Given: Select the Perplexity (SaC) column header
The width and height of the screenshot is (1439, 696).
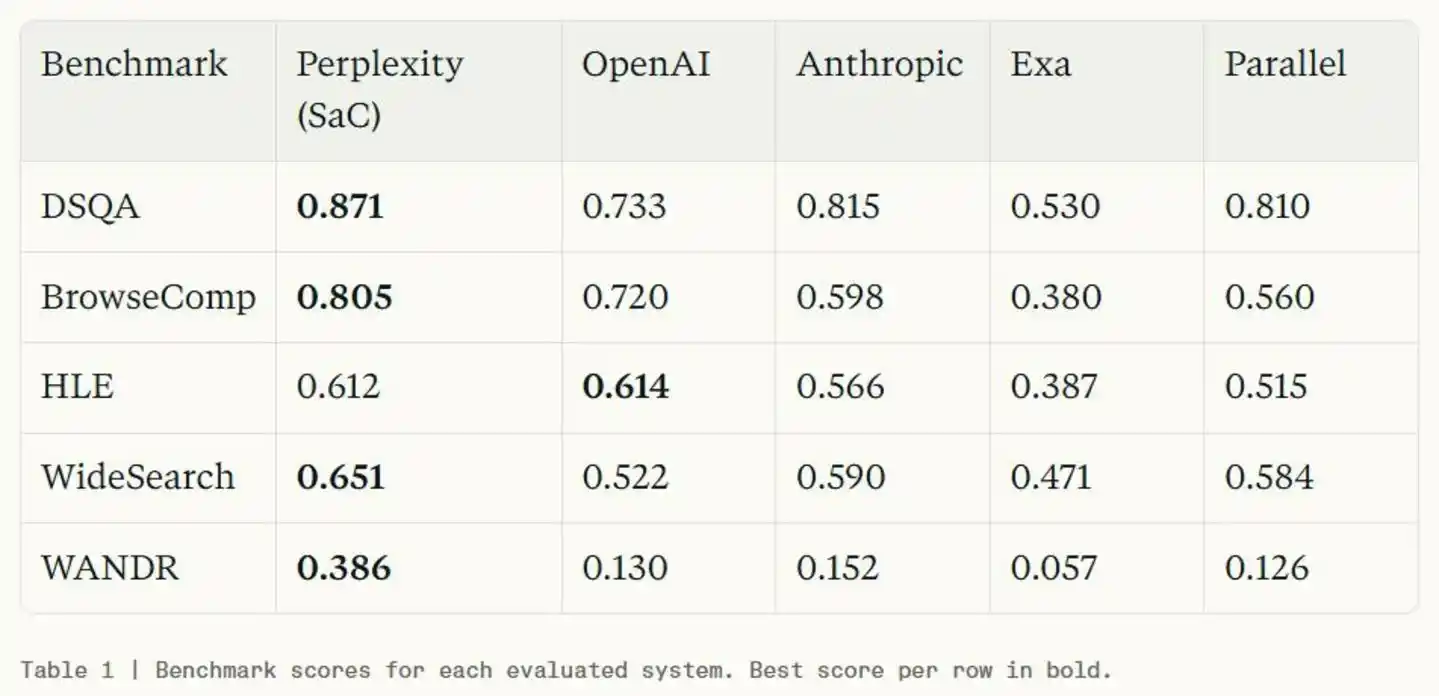Looking at the screenshot, I should click(380, 89).
